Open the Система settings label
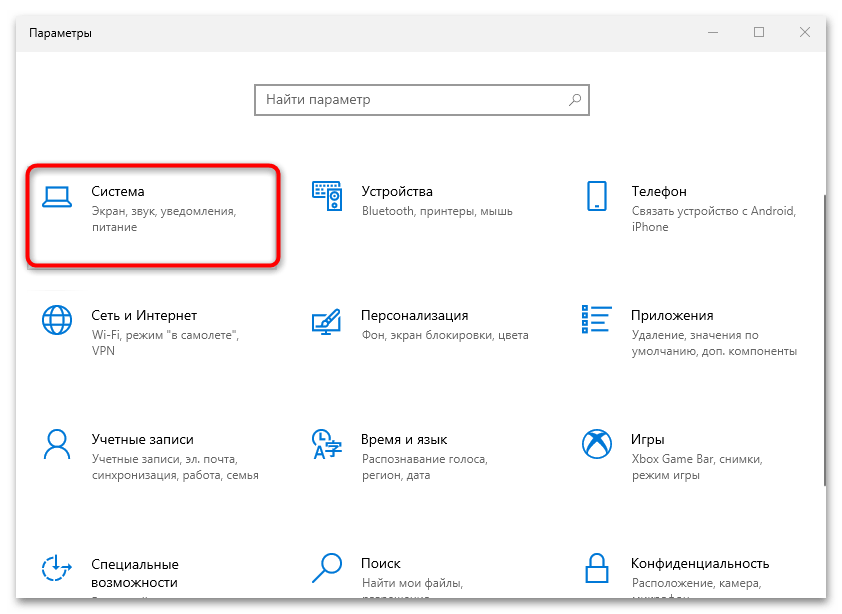The width and height of the screenshot is (842, 614). coord(118,191)
